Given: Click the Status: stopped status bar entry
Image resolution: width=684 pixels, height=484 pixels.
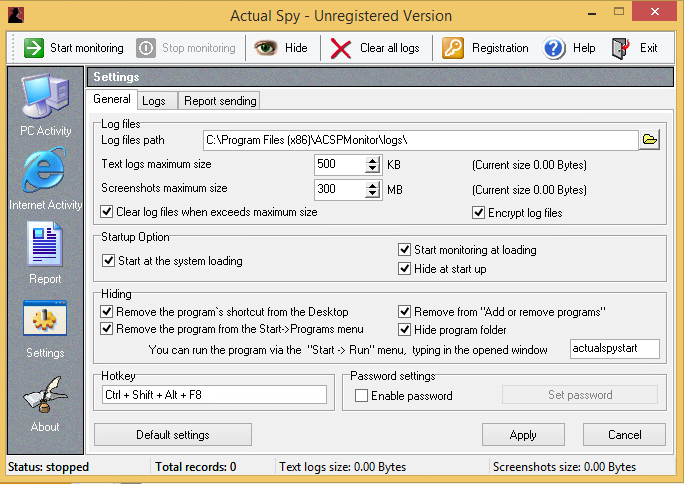Looking at the screenshot, I should tap(48, 467).
